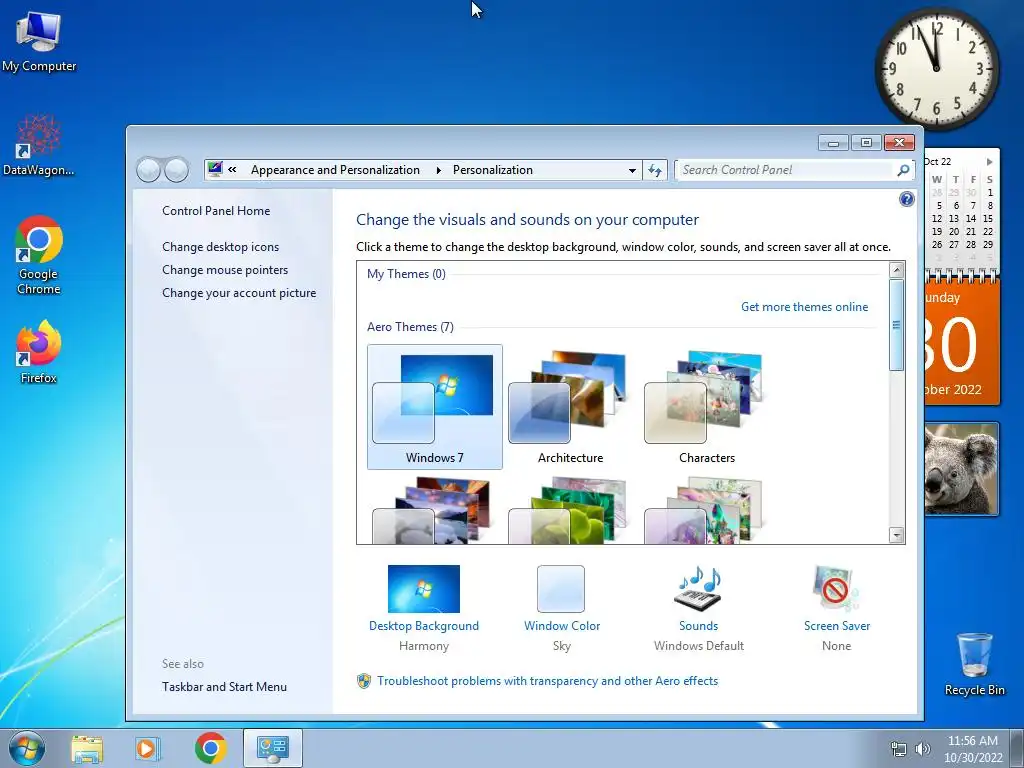
Task: Open Control Panel Home
Action: coord(216,211)
